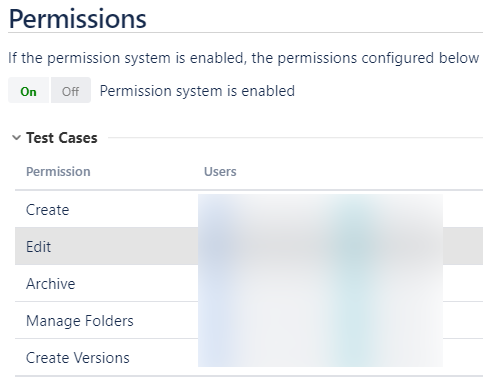Select the Create Versions permission row
Screen dimensions: 483x381
click(x=249, y=358)
